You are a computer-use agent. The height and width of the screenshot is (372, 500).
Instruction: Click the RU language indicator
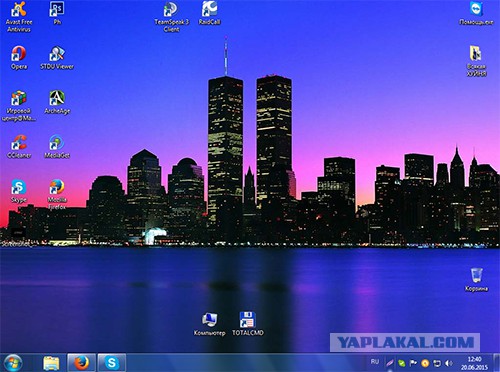point(375,362)
